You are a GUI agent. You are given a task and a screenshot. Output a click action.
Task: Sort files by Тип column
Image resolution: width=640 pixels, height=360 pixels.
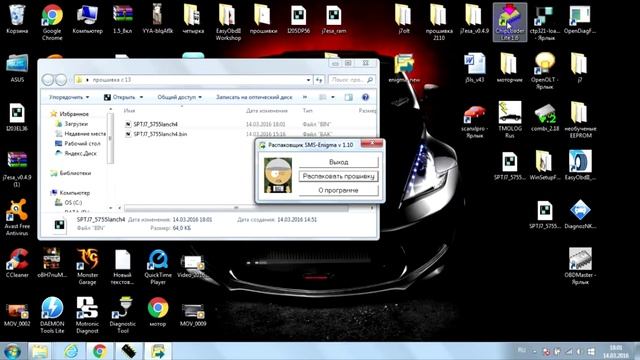point(307,111)
